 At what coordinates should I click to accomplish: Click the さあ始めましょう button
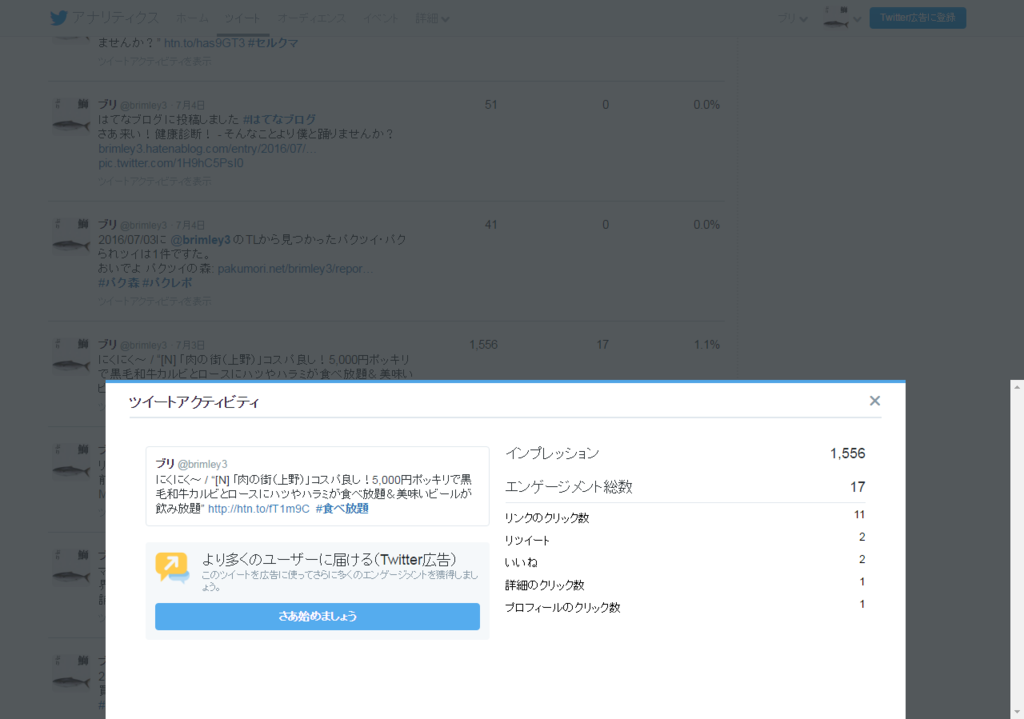tap(317, 616)
